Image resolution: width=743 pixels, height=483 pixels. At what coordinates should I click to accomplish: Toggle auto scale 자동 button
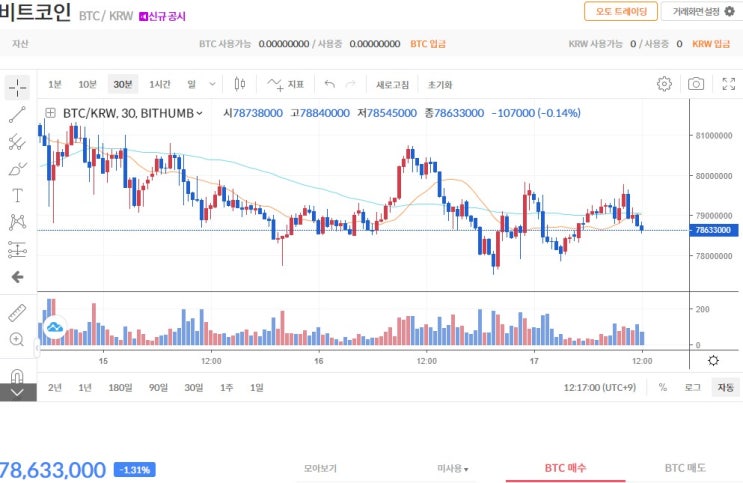pyautogui.click(x=725, y=388)
